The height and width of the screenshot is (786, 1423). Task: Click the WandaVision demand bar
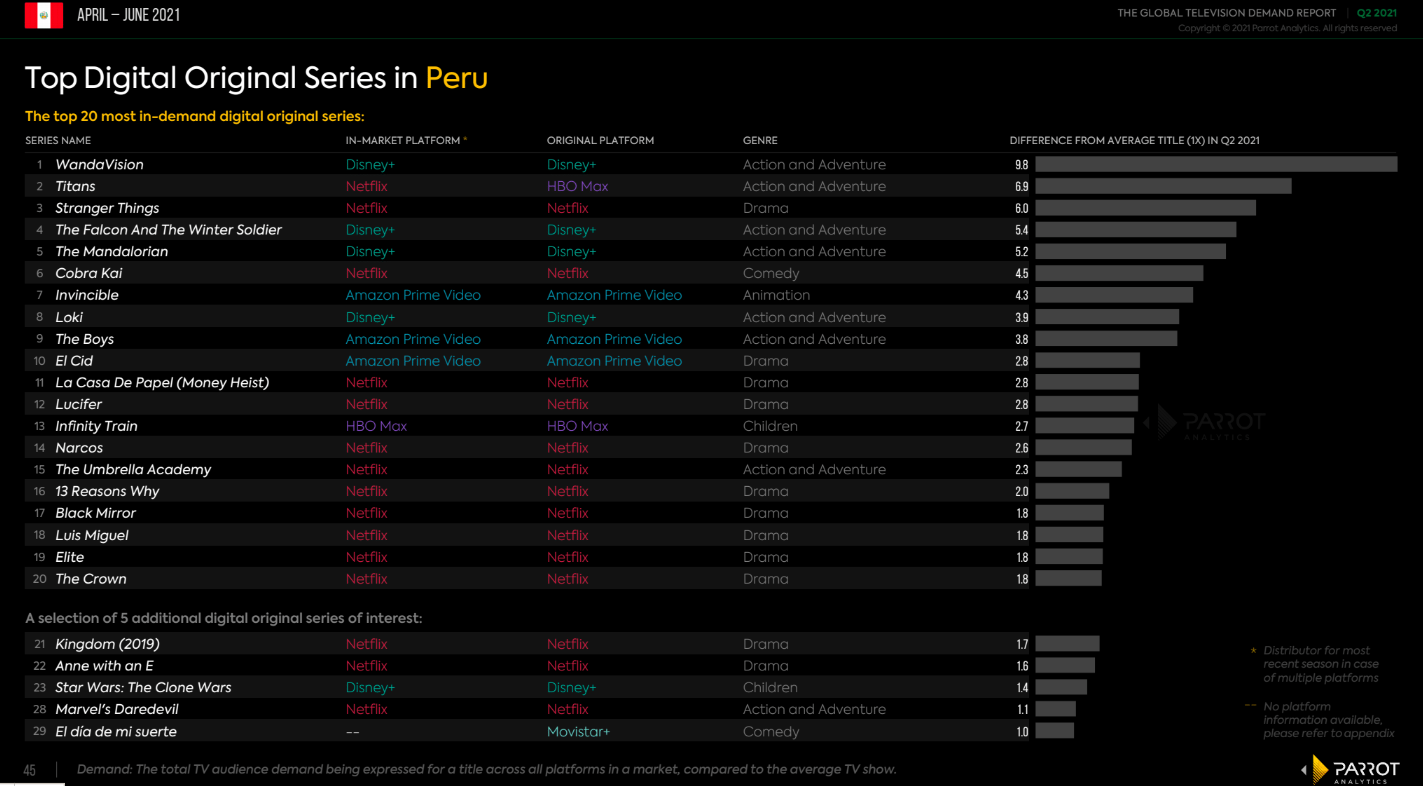pos(1215,164)
